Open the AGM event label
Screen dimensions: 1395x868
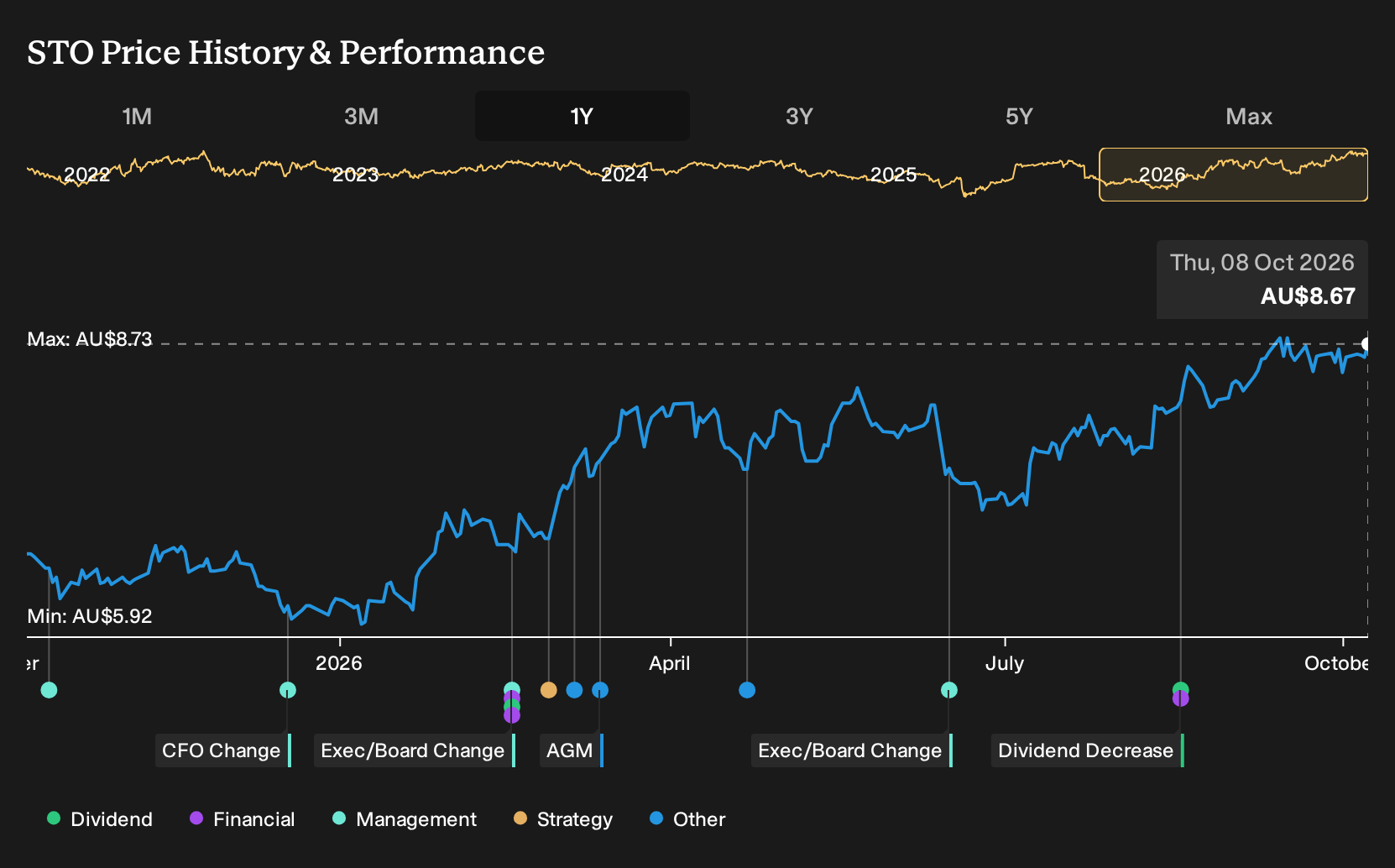tap(571, 750)
